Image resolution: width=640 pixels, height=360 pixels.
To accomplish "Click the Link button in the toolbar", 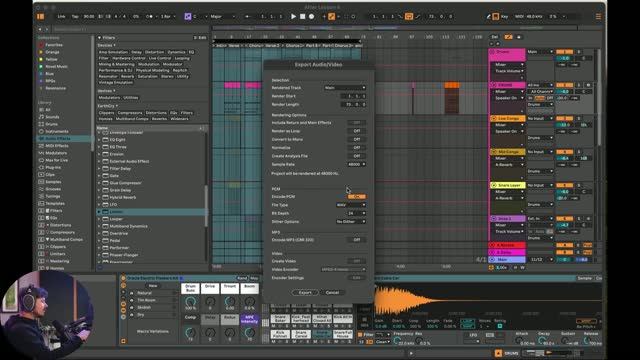I will coord(61,16).
